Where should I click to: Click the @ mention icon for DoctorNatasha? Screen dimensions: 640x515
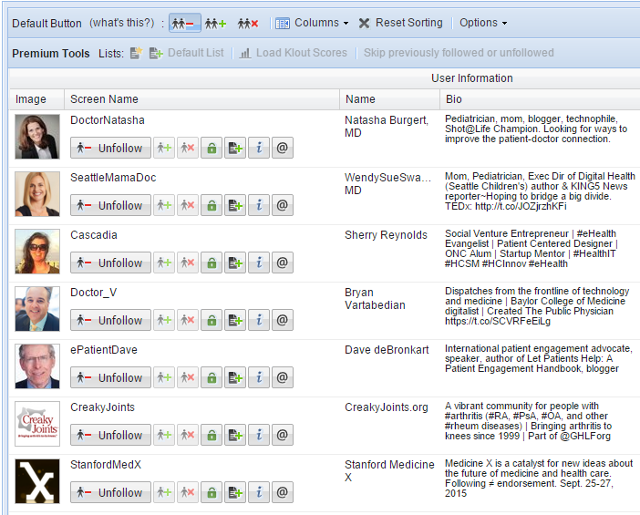[283, 148]
